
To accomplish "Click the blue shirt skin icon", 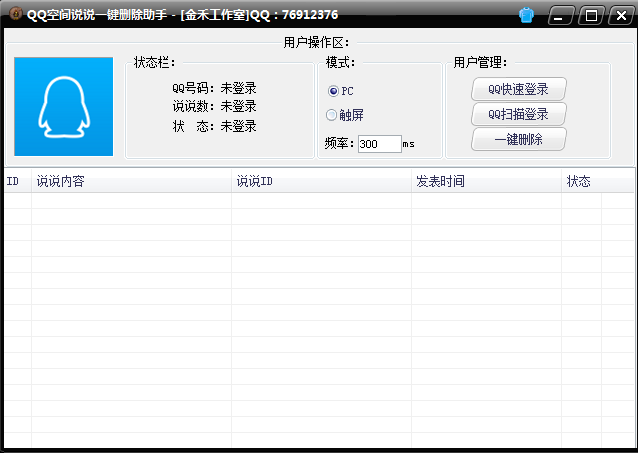I will click(x=526, y=15).
